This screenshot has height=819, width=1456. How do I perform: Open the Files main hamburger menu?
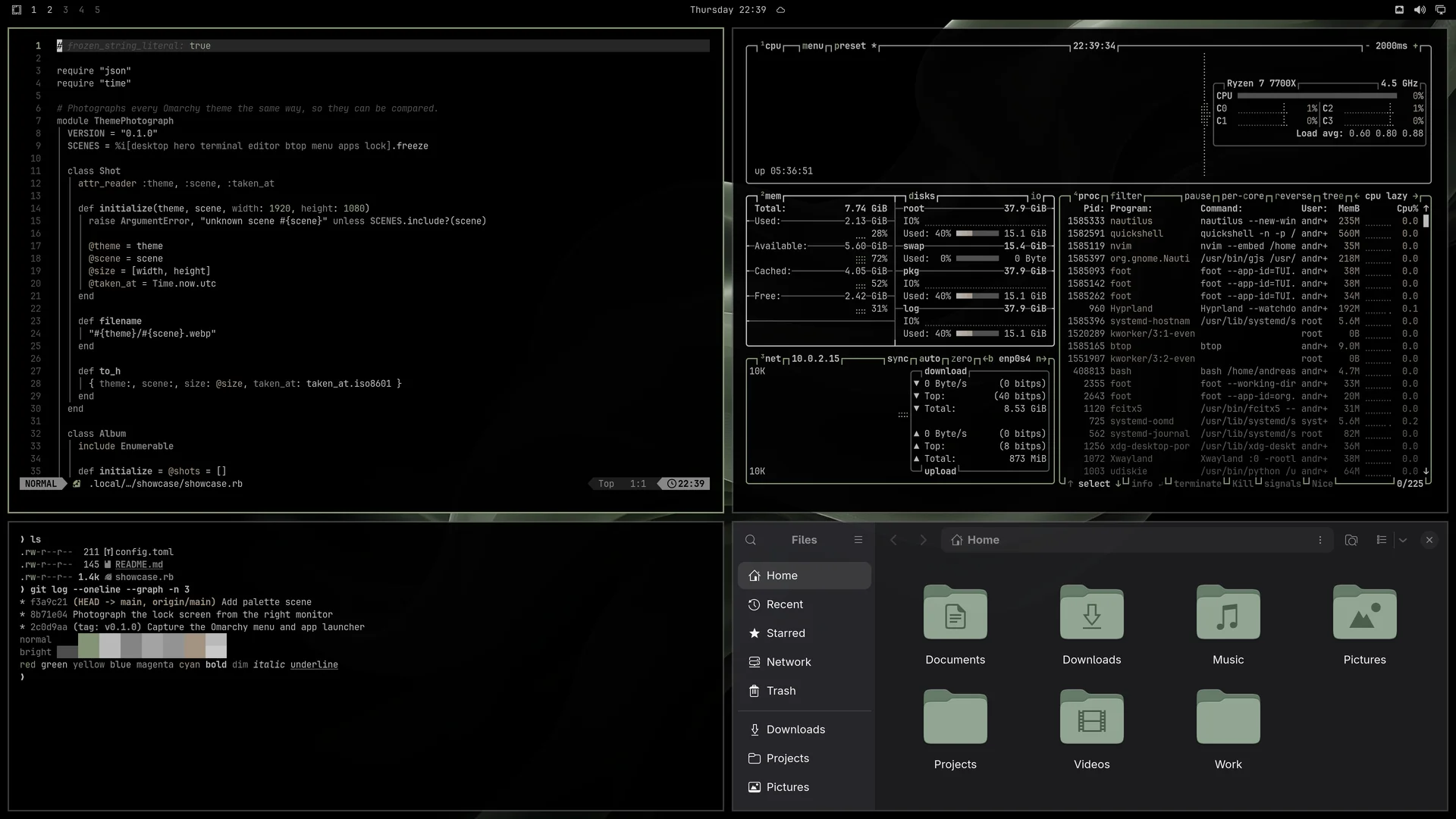click(858, 540)
